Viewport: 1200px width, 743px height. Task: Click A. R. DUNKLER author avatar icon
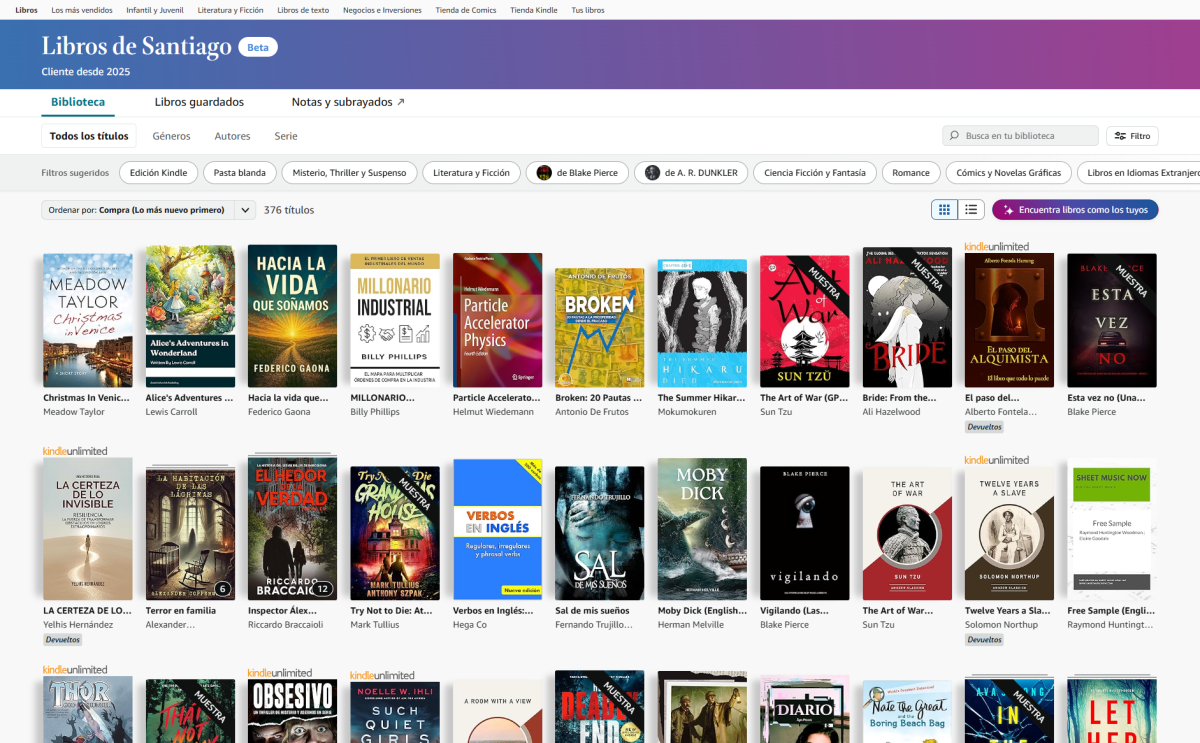652,173
